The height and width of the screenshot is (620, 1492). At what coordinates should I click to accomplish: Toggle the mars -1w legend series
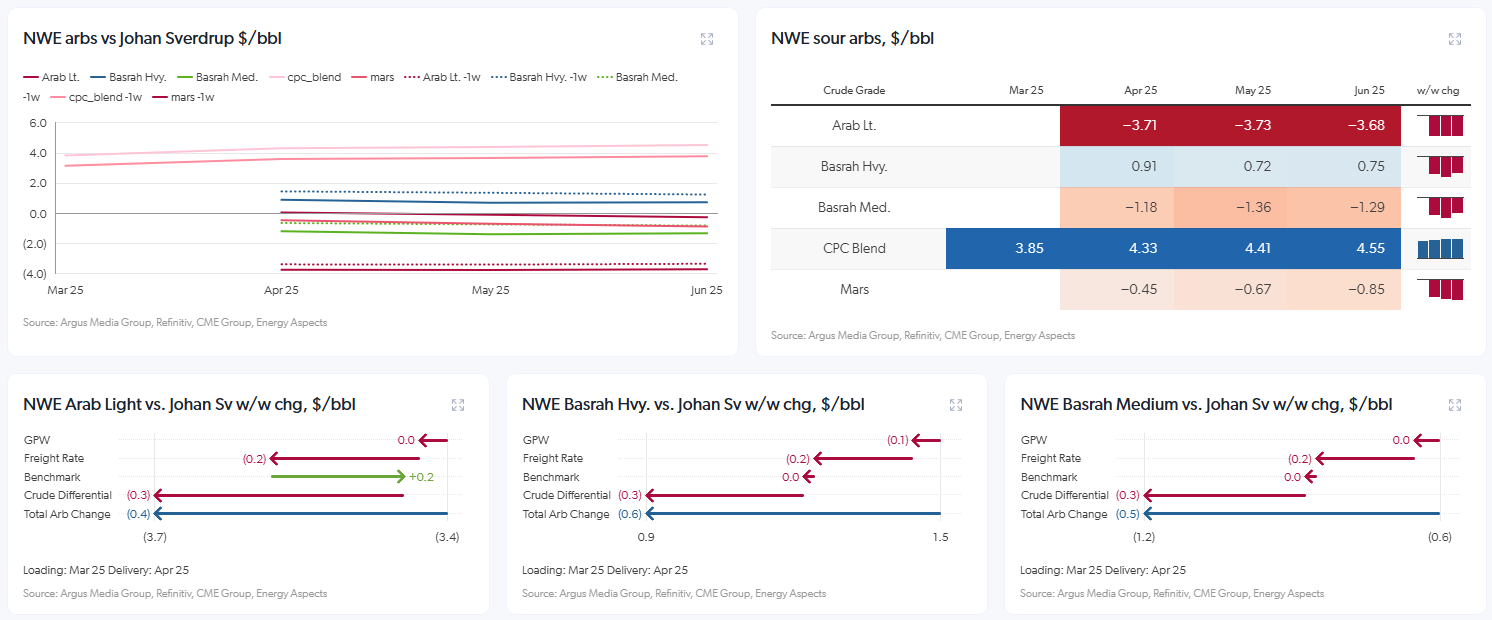183,97
